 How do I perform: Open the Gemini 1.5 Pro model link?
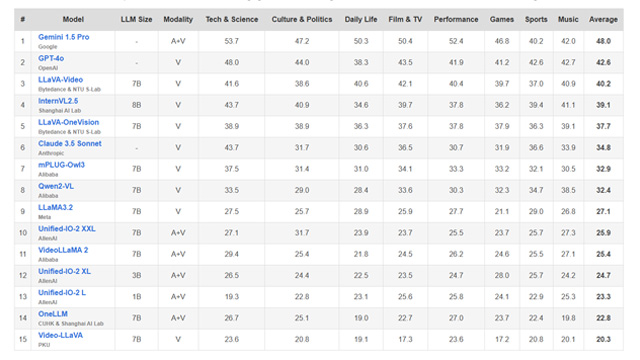[64, 37]
